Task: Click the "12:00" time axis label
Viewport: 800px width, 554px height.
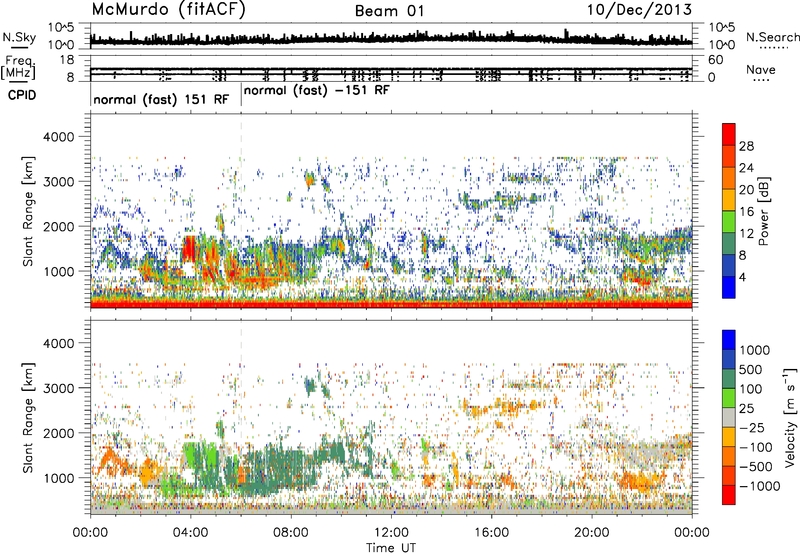Action: coord(391,533)
